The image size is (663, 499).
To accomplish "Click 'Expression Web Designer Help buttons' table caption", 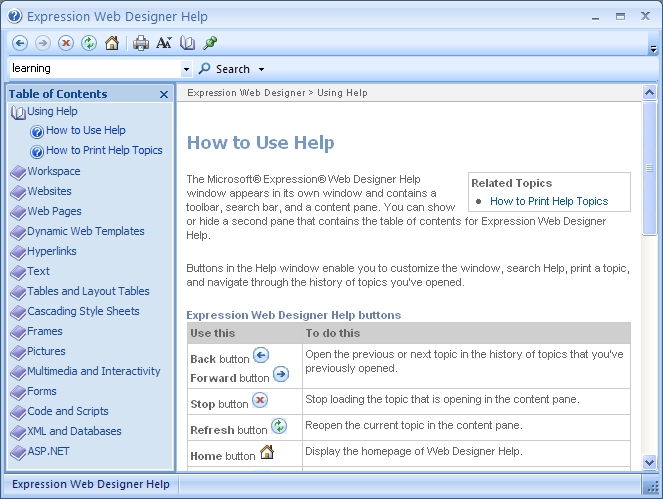I will click(x=293, y=315).
